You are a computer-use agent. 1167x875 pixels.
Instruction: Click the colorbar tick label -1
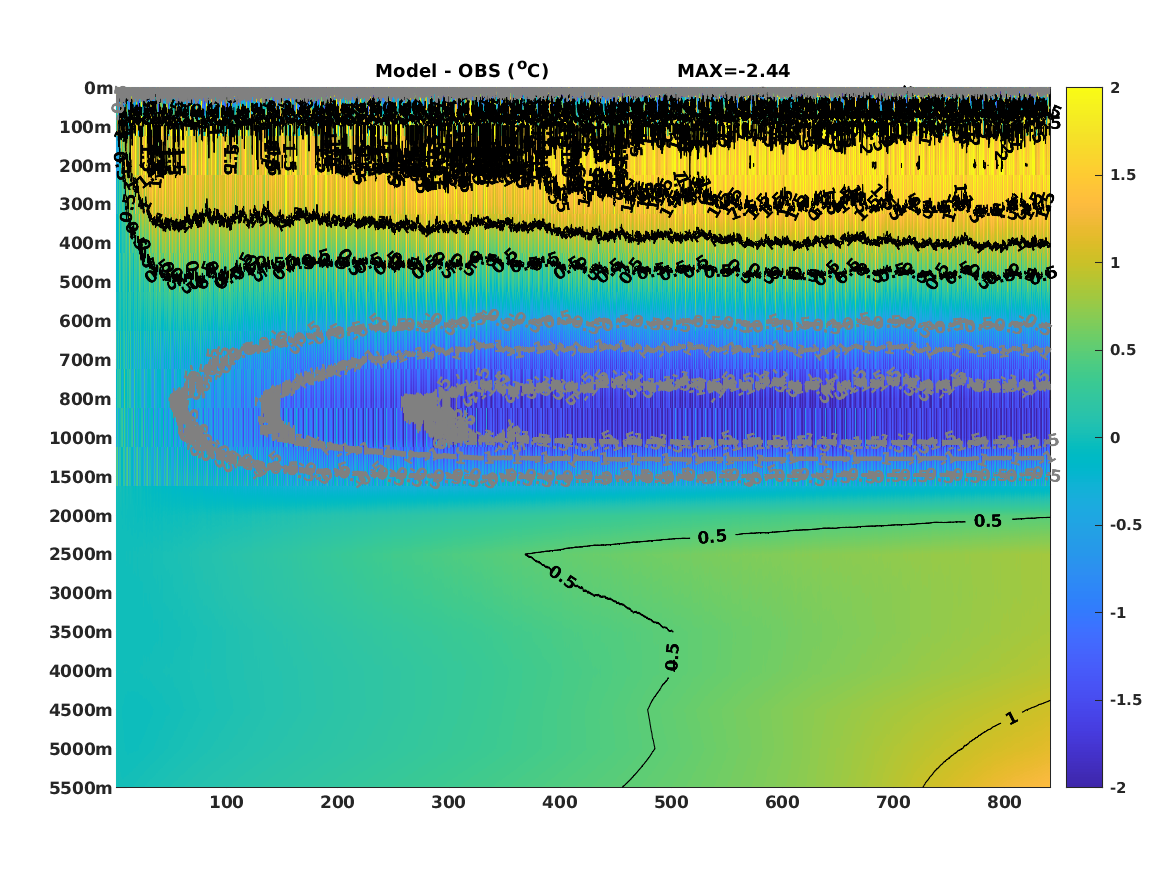[x=1118, y=612]
